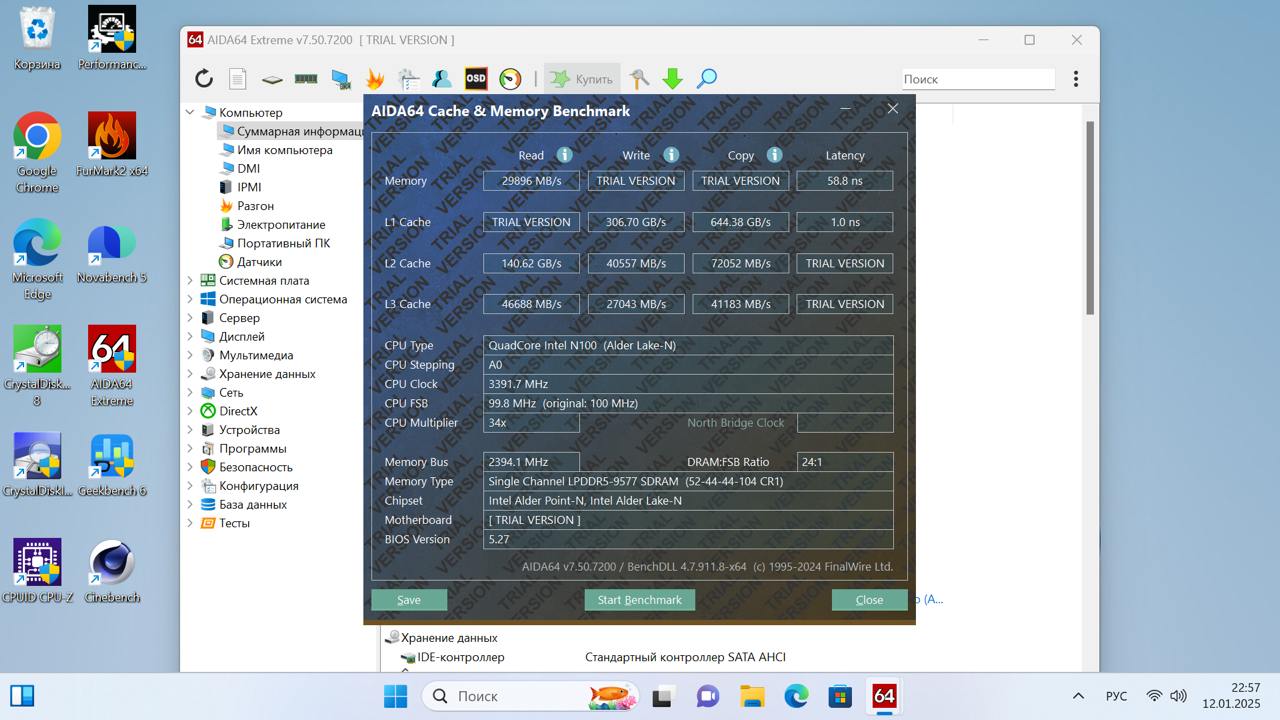Image resolution: width=1280 pixels, height=720 pixels.
Task: Click the Memory Read value 29896 MB/s
Action: 531,181
